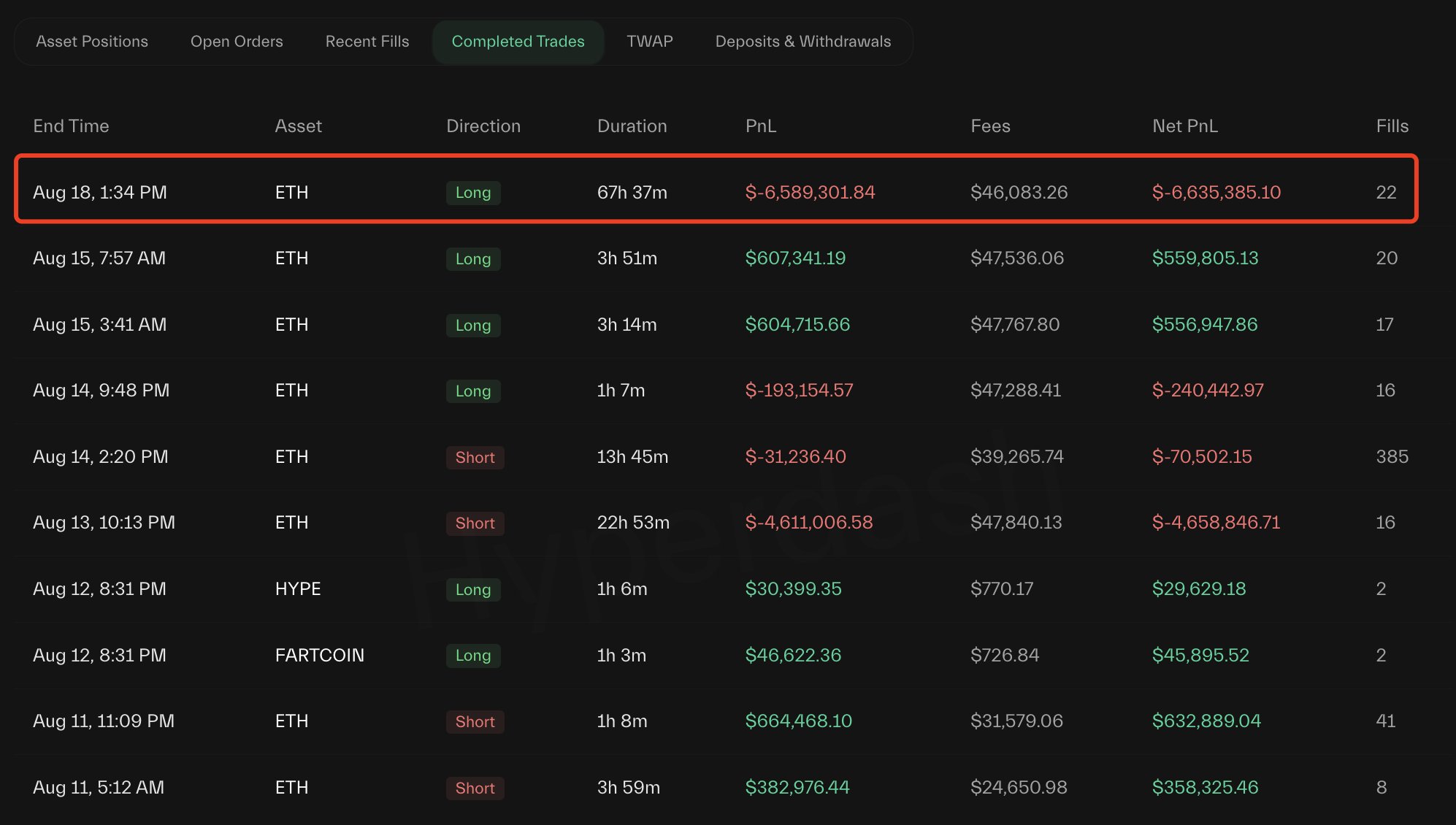
Task: Sort by End Time column header
Action: (71, 126)
